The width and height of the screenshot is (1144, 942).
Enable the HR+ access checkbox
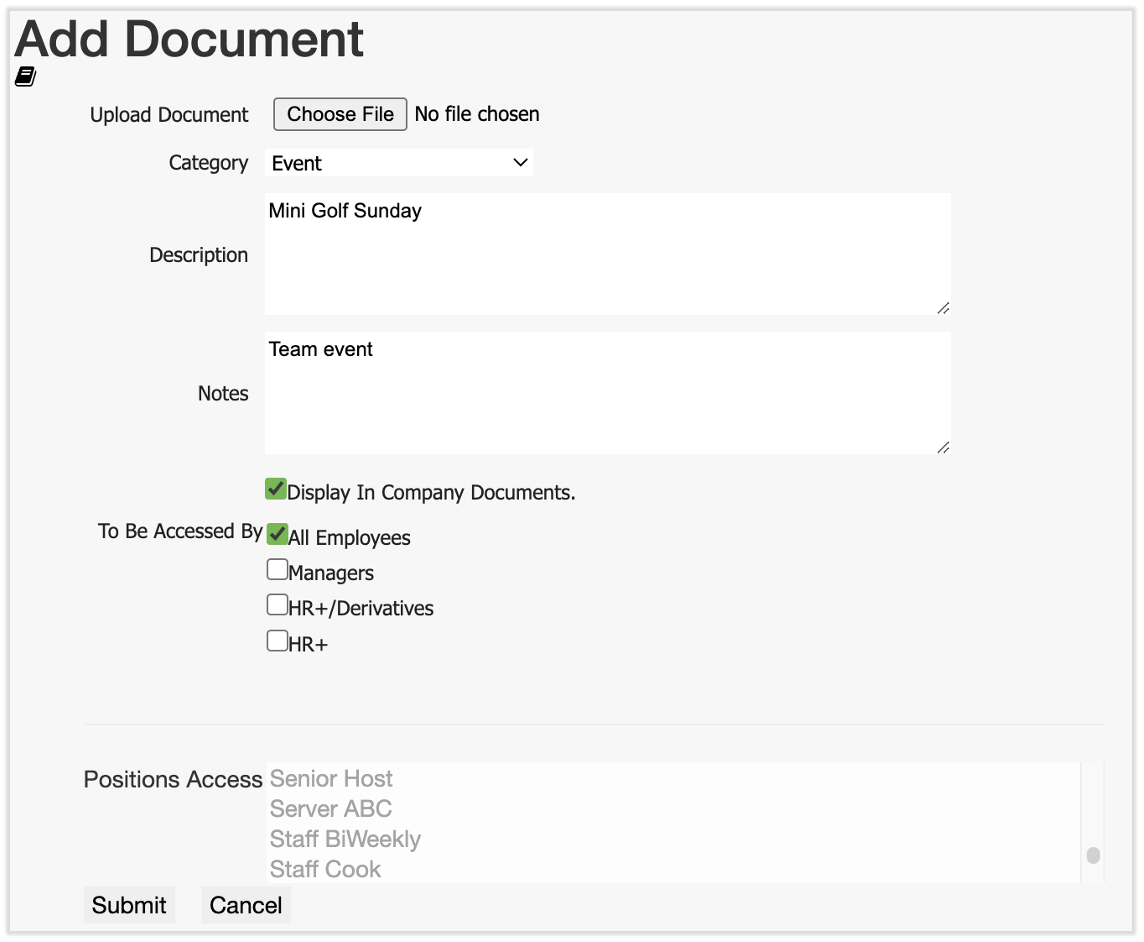[x=277, y=639]
